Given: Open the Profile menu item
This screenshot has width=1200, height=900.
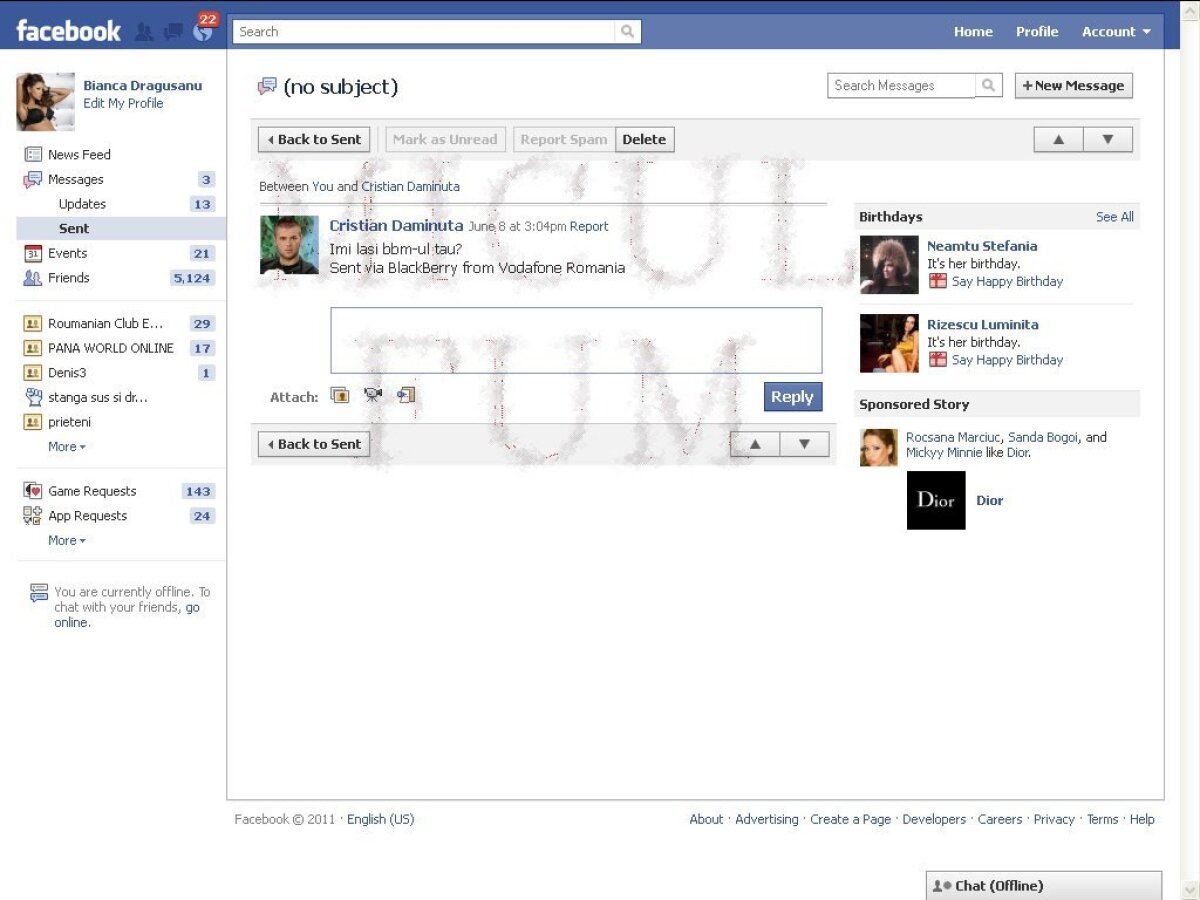Looking at the screenshot, I should [x=1036, y=31].
